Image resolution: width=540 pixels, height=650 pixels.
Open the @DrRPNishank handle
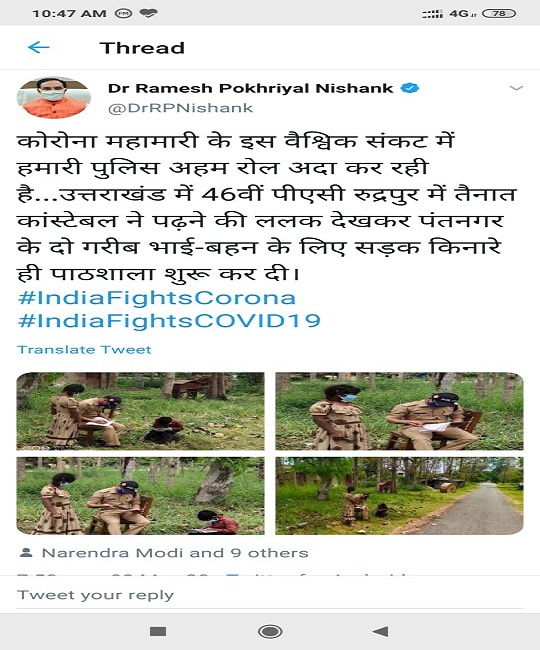pyautogui.click(x=180, y=108)
